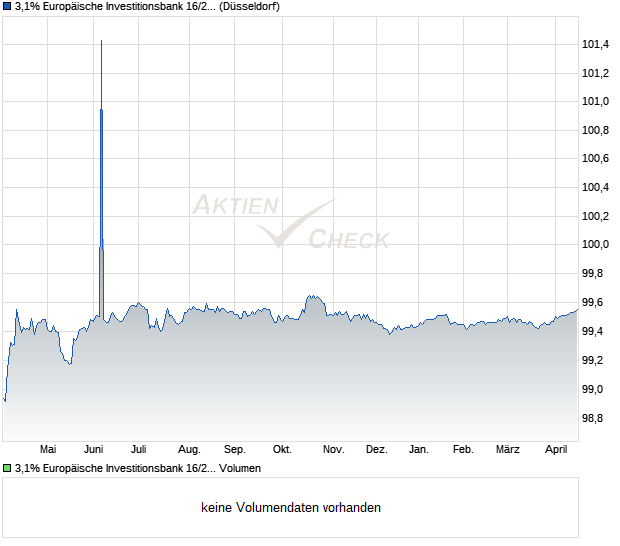Click the 'Aug.' month label on the x-axis
Viewport: 620px width, 546px height.
tap(189, 450)
